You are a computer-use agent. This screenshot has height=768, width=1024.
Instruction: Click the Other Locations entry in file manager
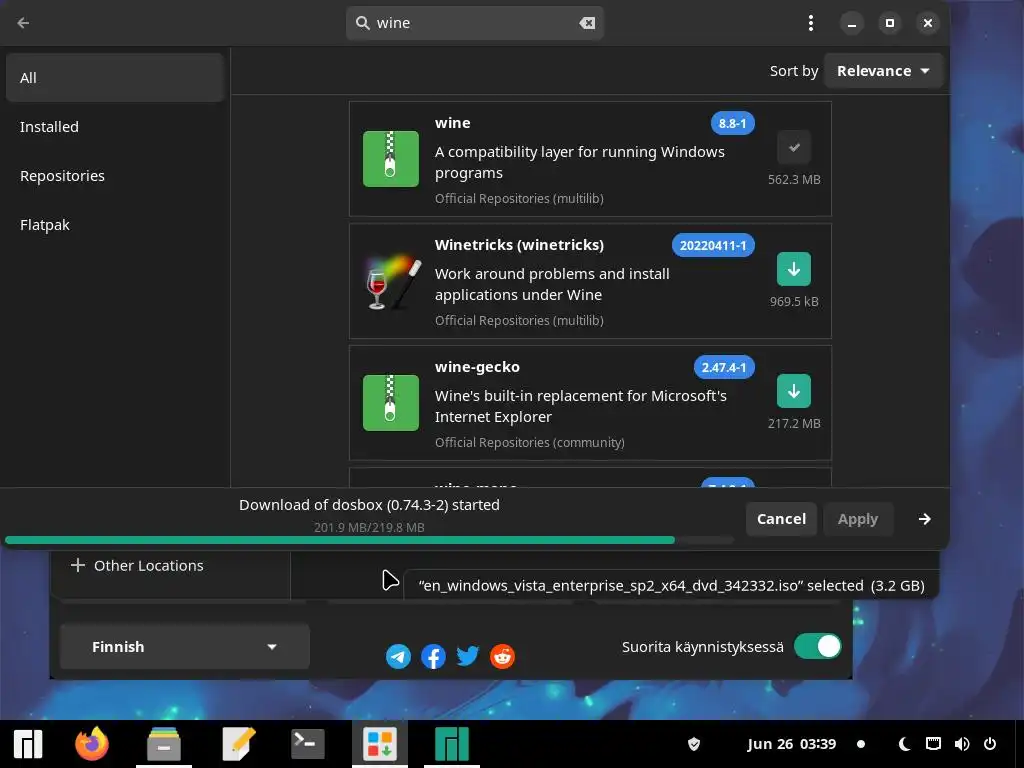click(137, 566)
